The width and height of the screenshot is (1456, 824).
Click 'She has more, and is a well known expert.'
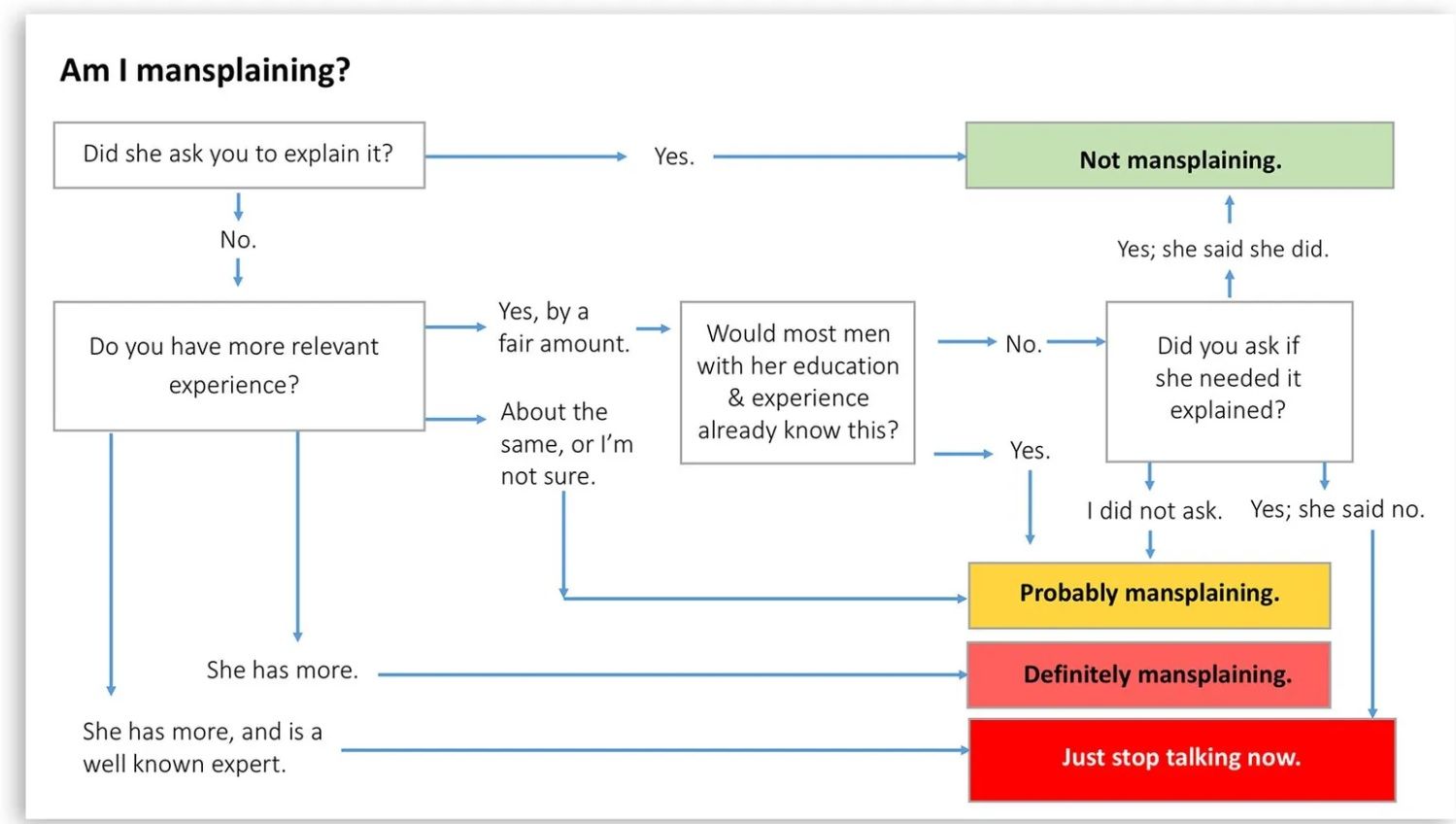pyautogui.click(x=202, y=747)
